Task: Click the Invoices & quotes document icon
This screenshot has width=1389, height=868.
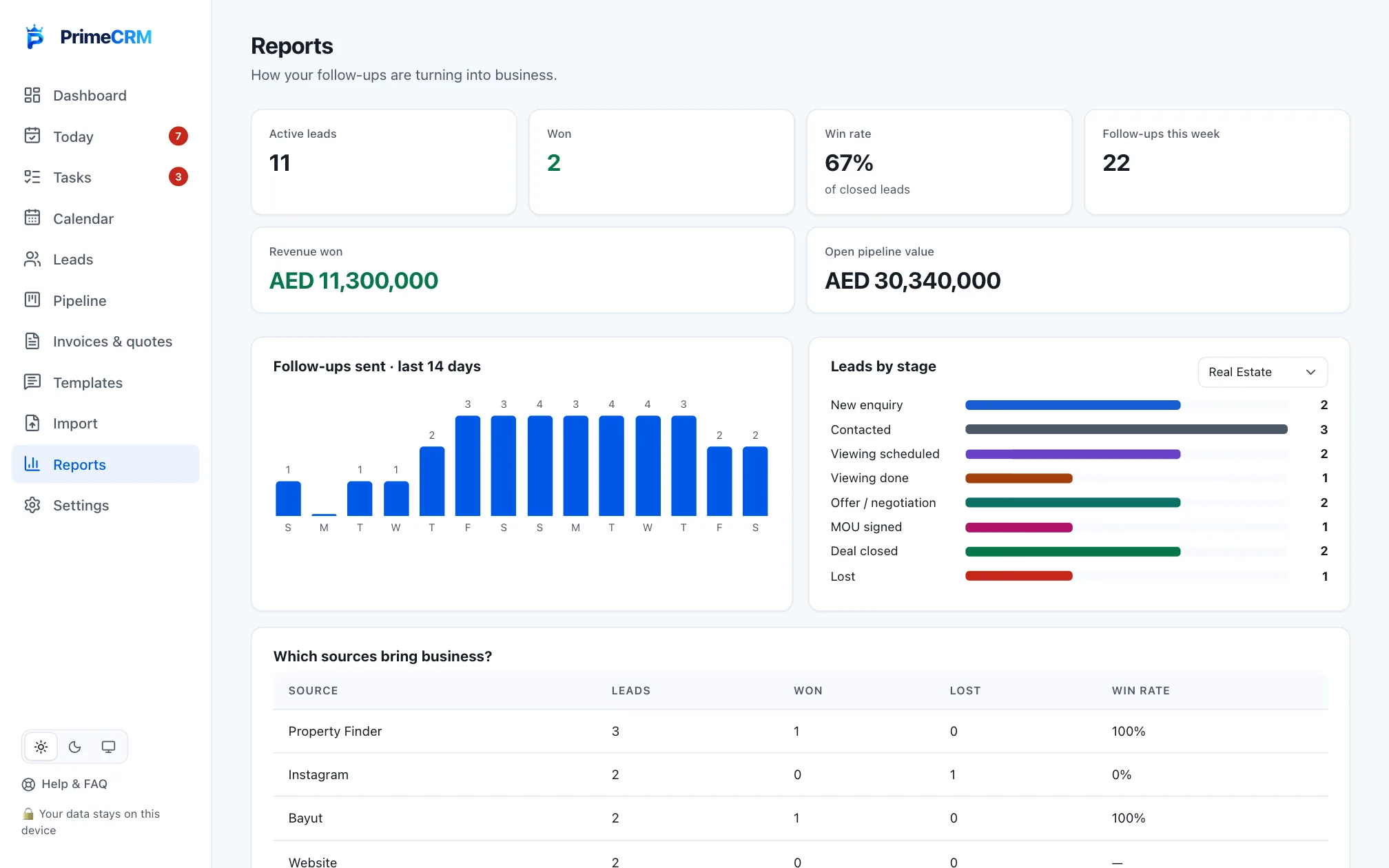Action: pyautogui.click(x=32, y=341)
